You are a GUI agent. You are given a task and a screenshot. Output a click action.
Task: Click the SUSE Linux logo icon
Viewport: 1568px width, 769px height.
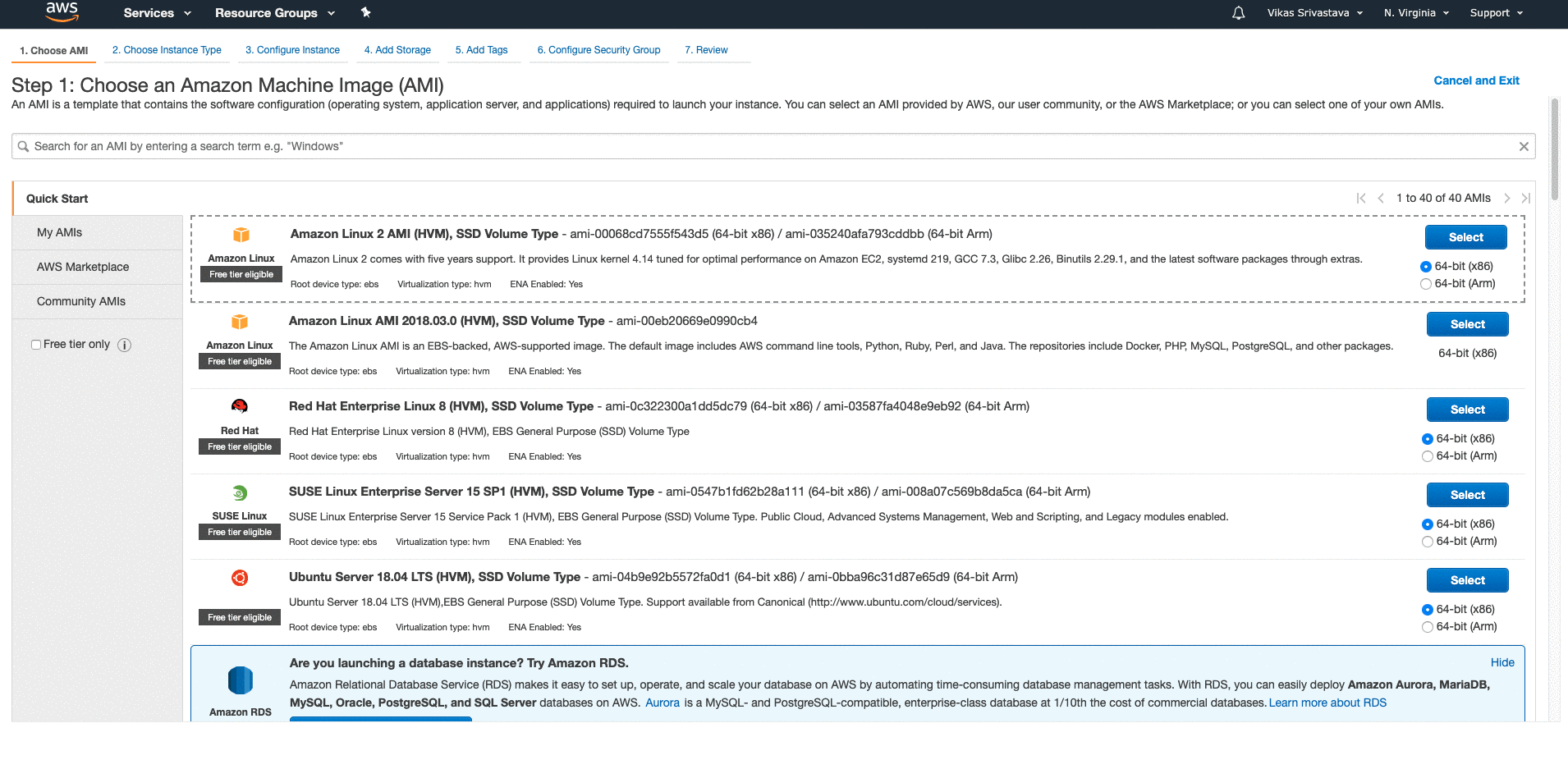coord(240,492)
